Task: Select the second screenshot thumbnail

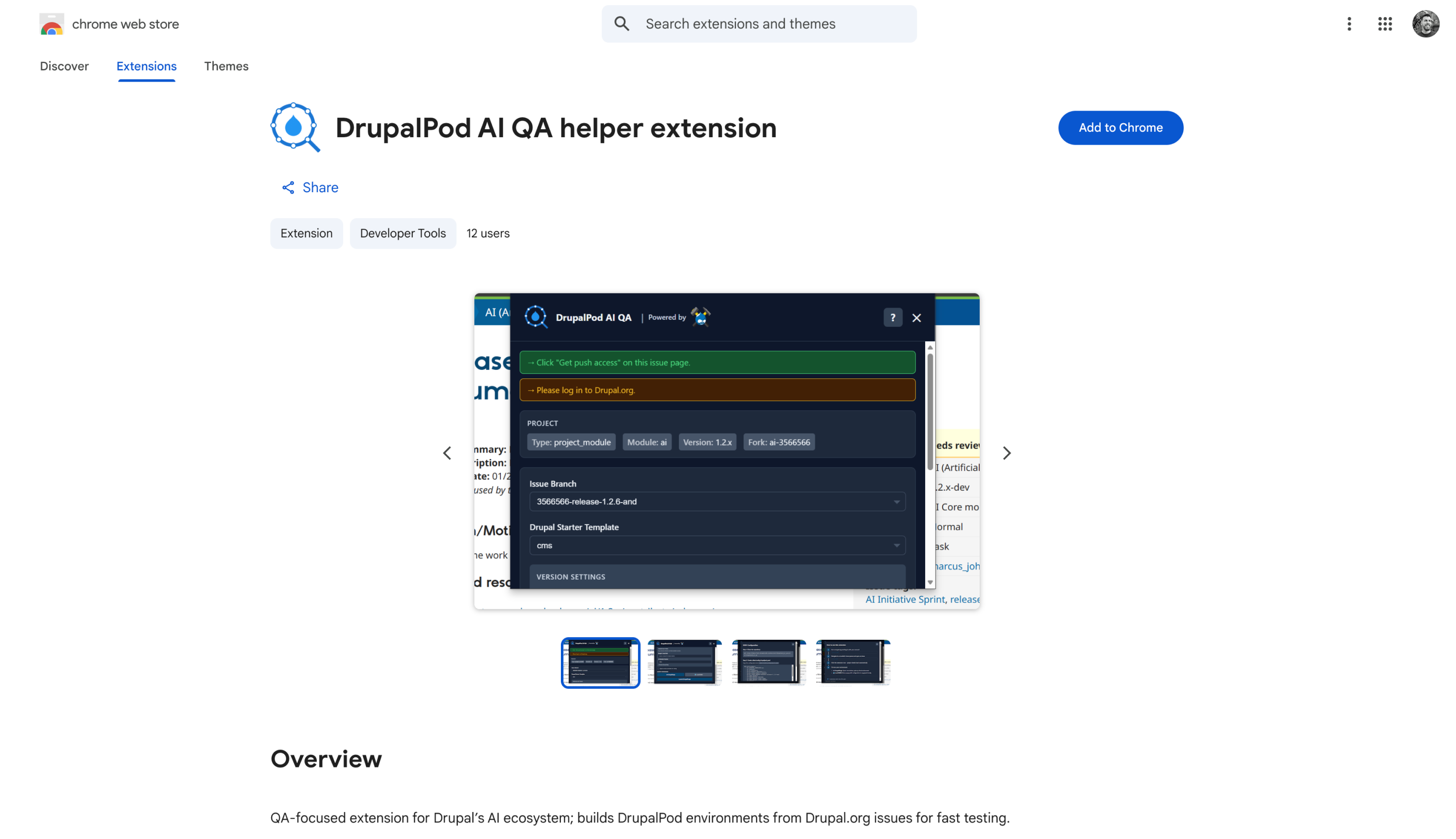Action: coord(684,663)
